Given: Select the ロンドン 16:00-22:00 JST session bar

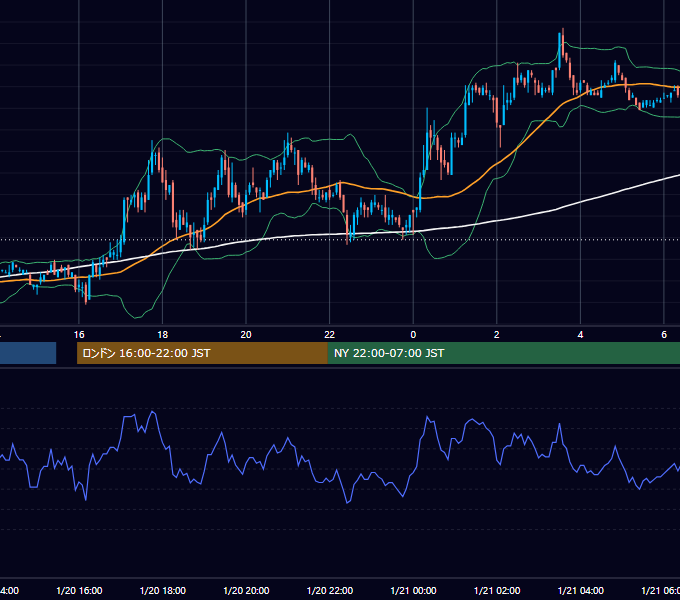Looking at the screenshot, I should point(202,353).
